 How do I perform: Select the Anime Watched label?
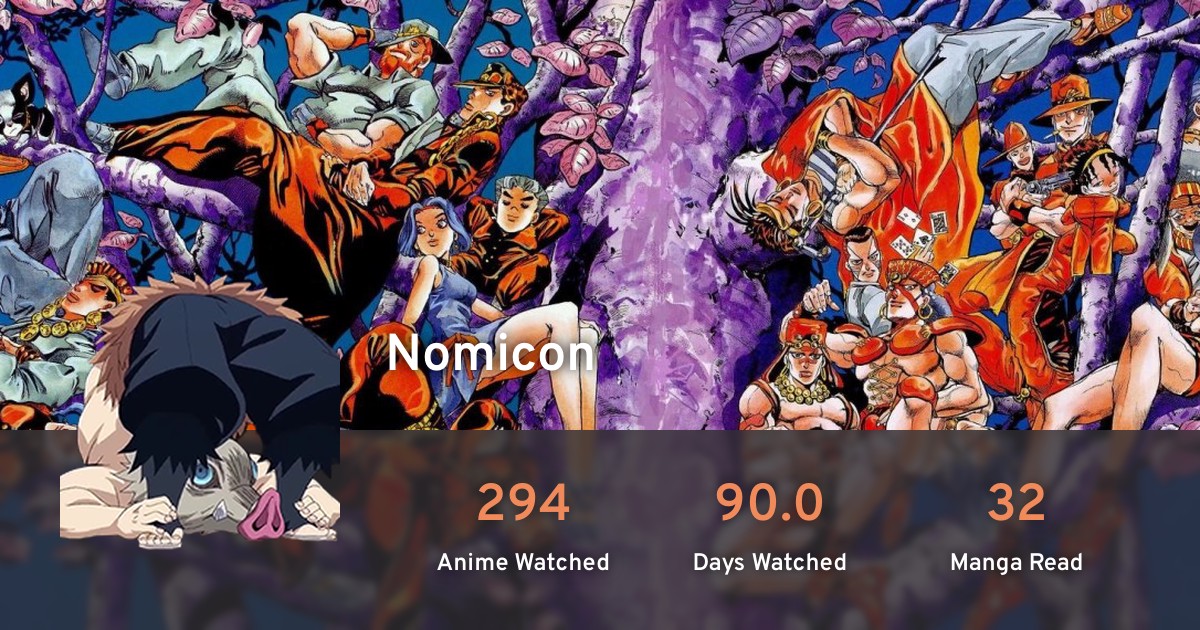523,563
